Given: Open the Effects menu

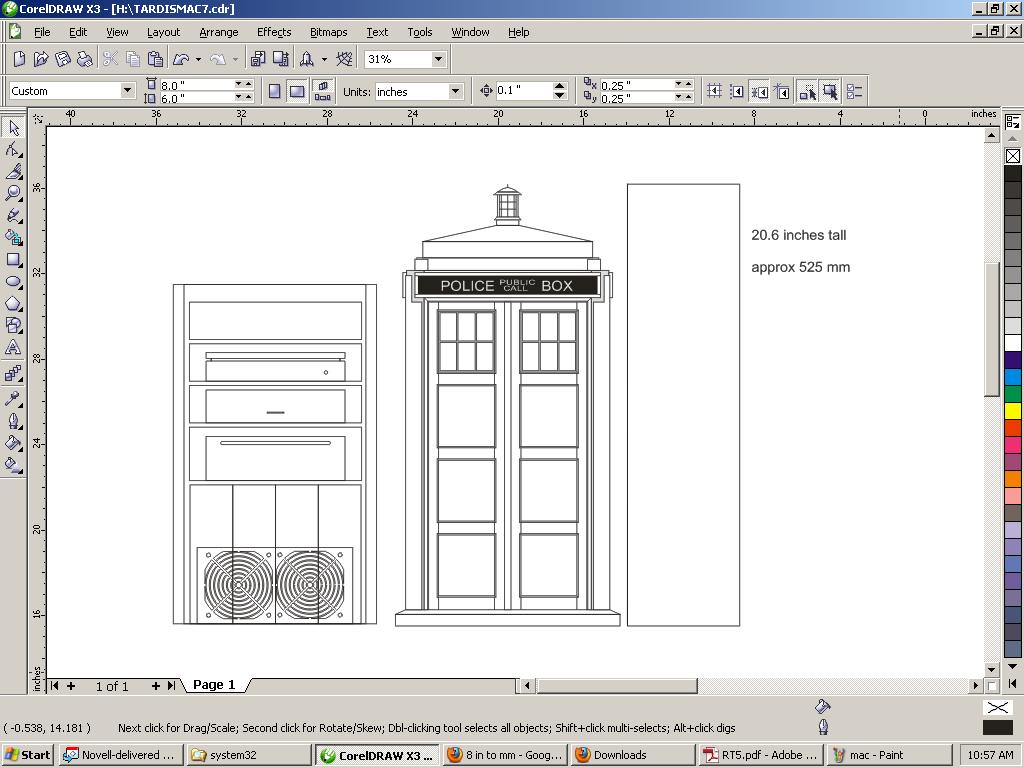Looking at the screenshot, I should 274,32.
